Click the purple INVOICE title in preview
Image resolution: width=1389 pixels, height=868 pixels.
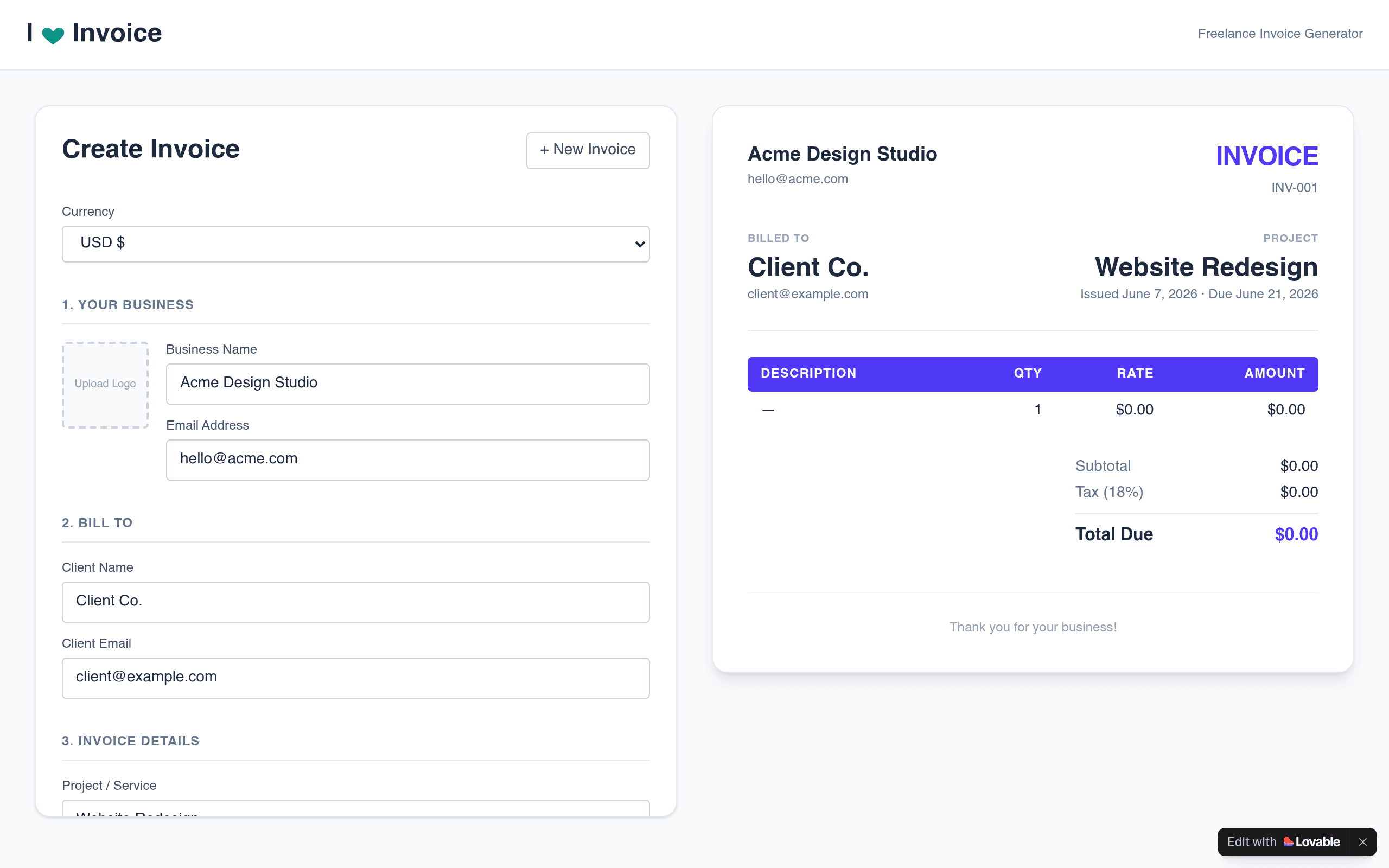[x=1267, y=156]
